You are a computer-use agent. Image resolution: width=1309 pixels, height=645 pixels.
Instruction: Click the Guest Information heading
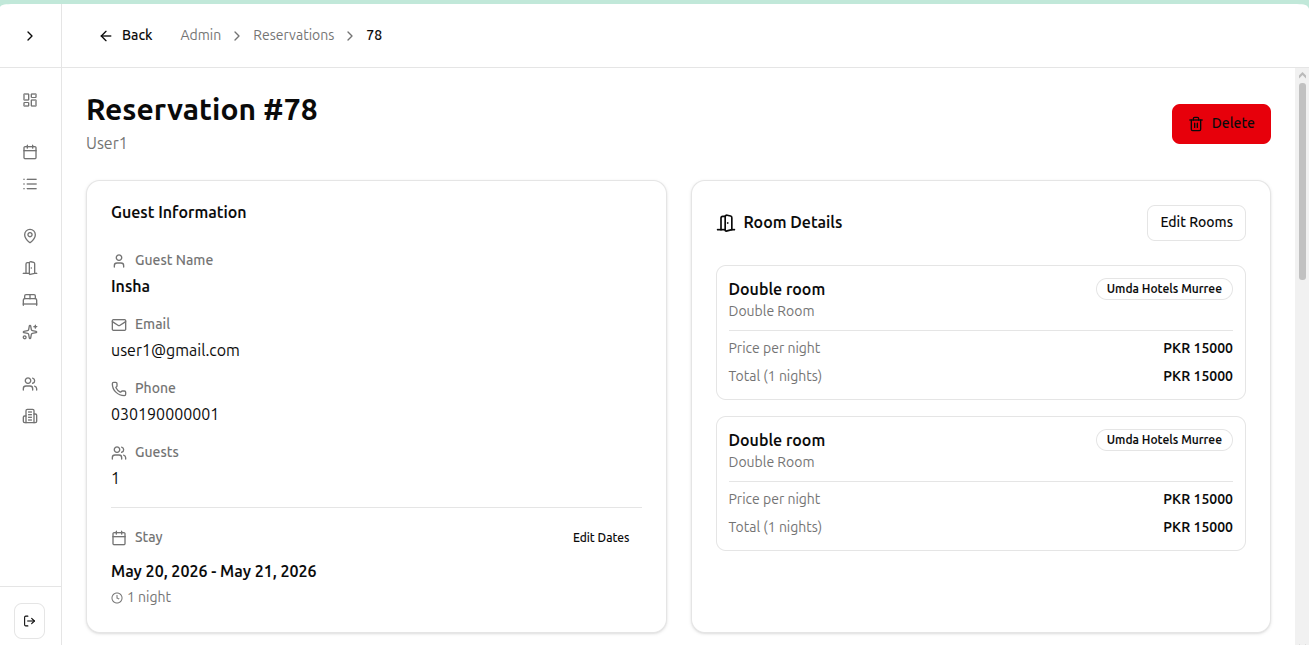(179, 212)
